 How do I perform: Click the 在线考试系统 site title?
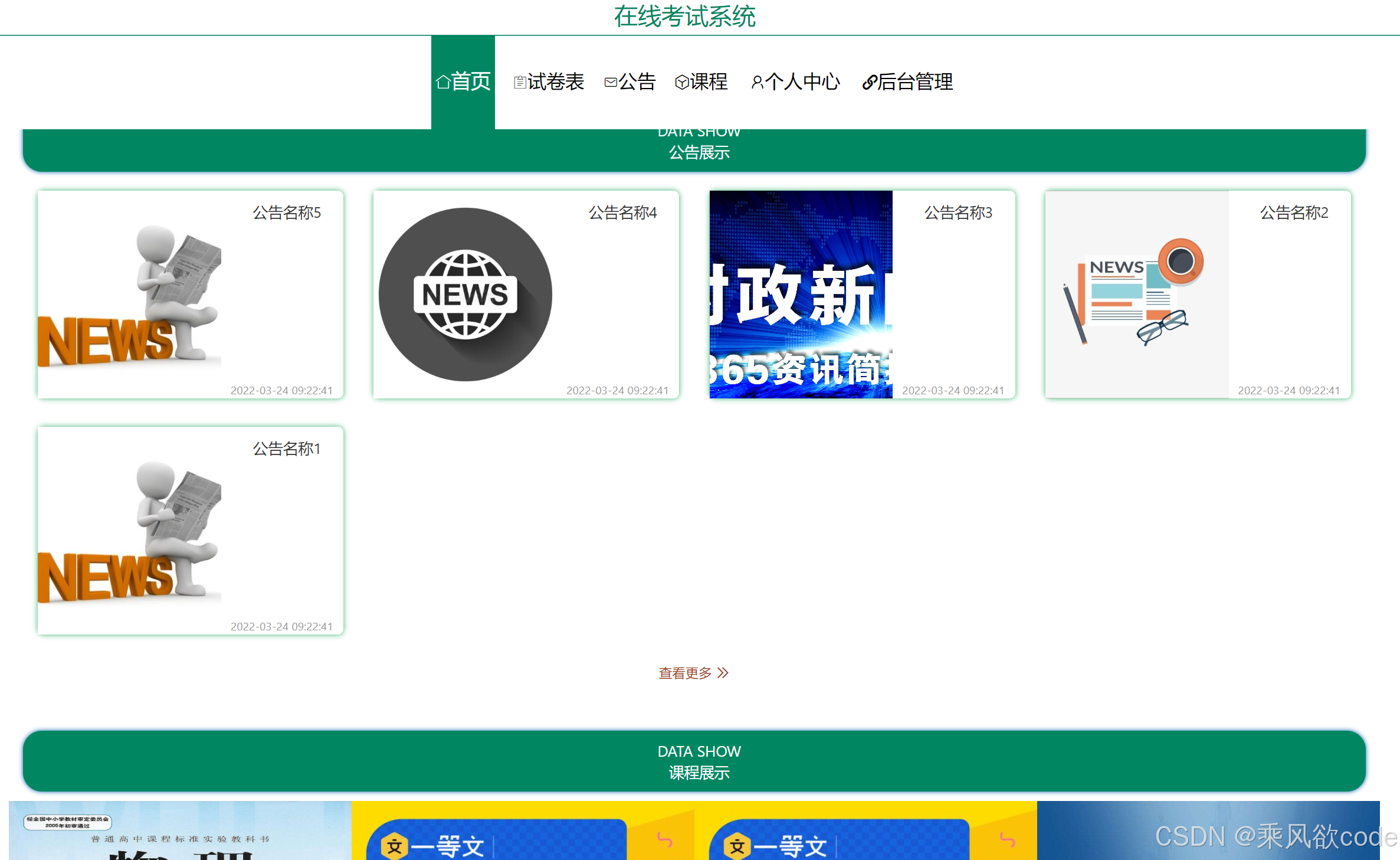[684, 17]
